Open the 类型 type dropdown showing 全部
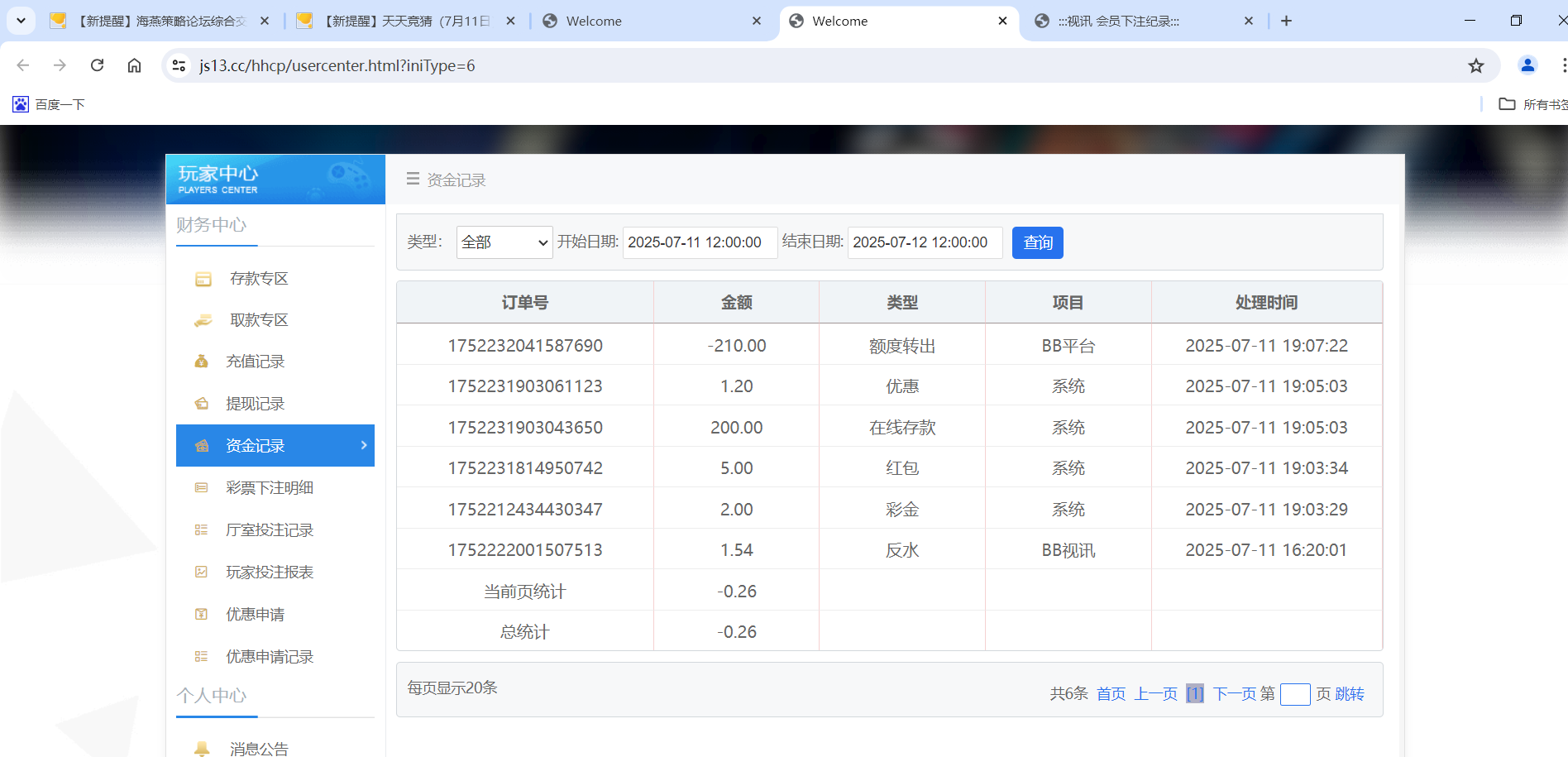 (503, 242)
